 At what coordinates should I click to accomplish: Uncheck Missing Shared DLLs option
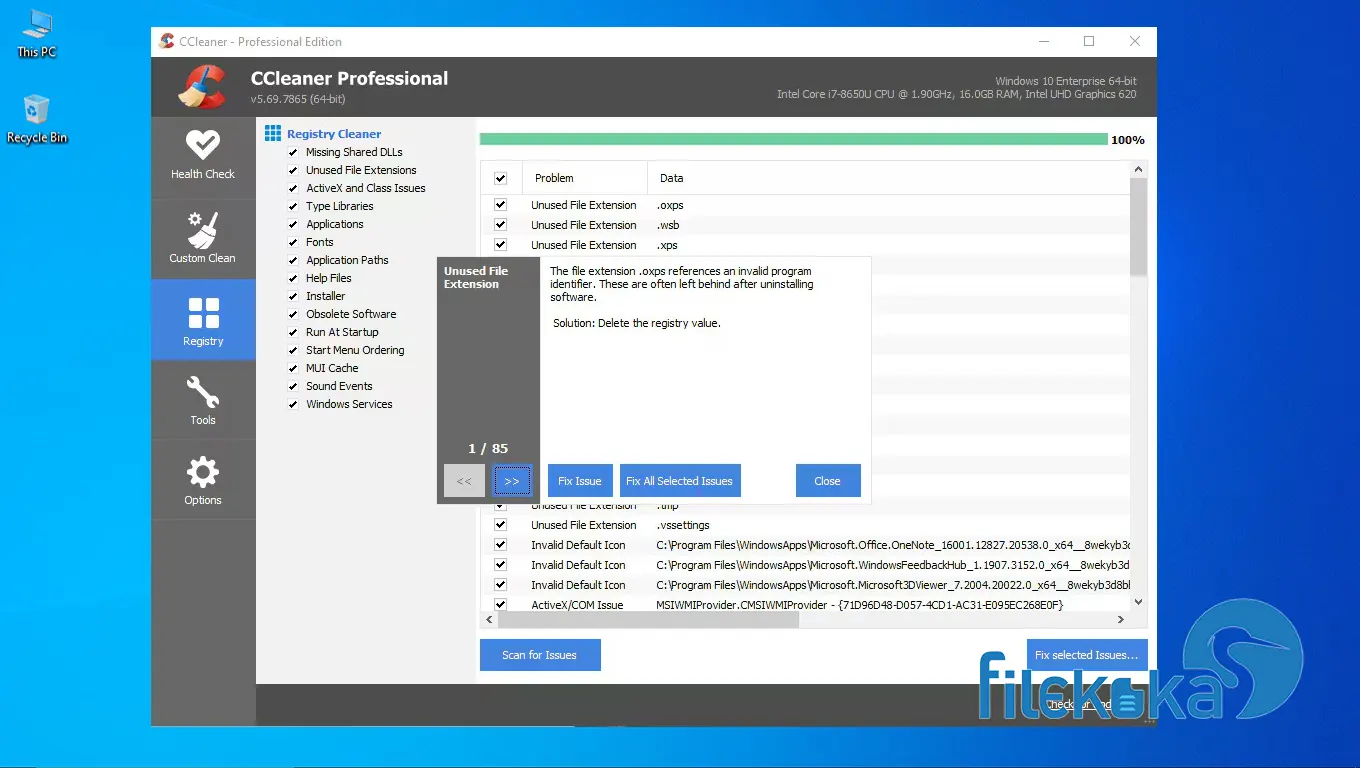click(x=293, y=152)
